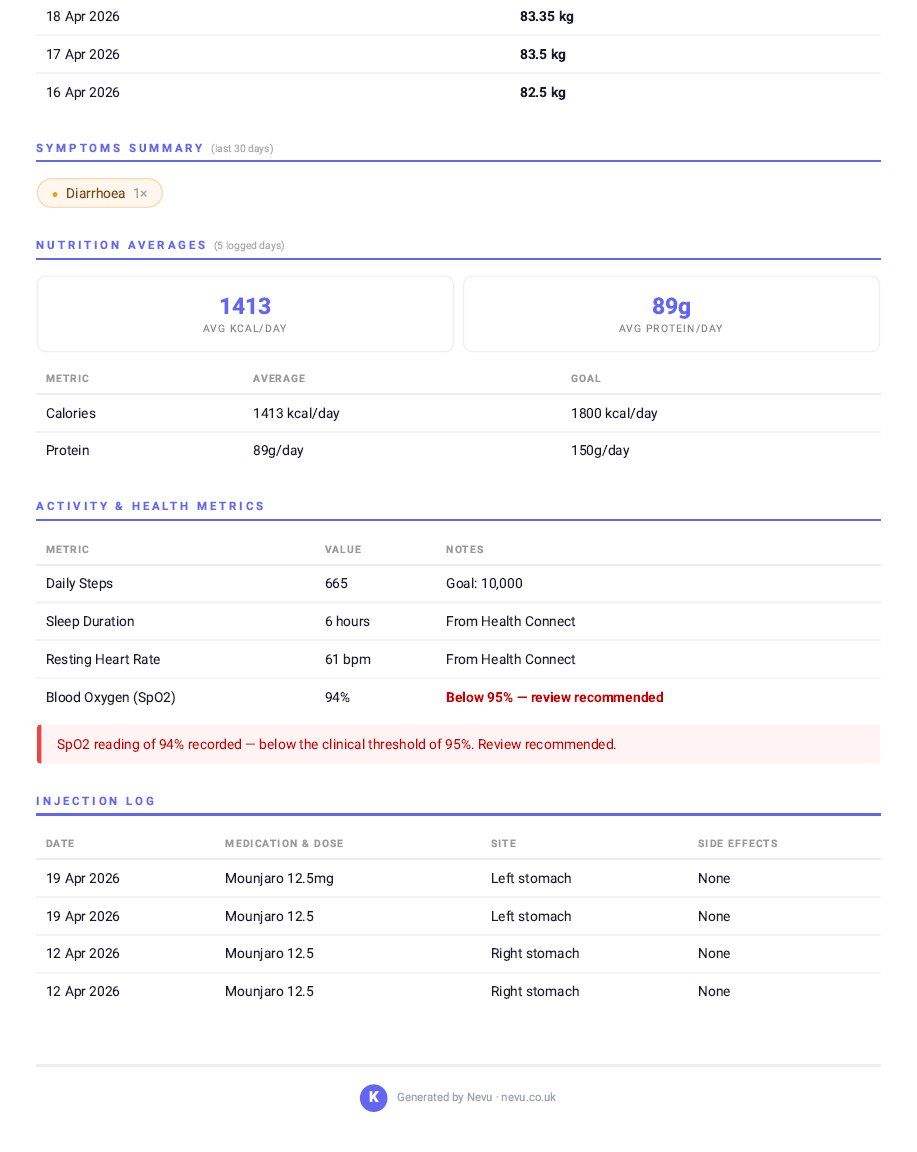This screenshot has width=917, height=1152.
Task: Click the Nutrition Averages heading
Action: point(121,245)
